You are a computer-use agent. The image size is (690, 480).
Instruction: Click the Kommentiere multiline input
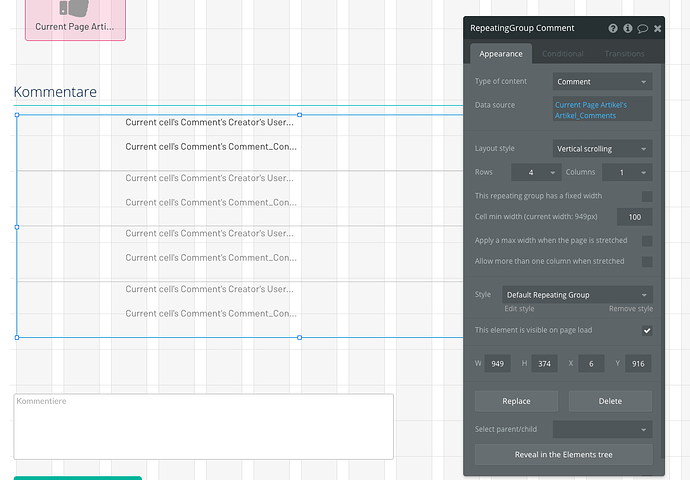[x=203, y=427]
